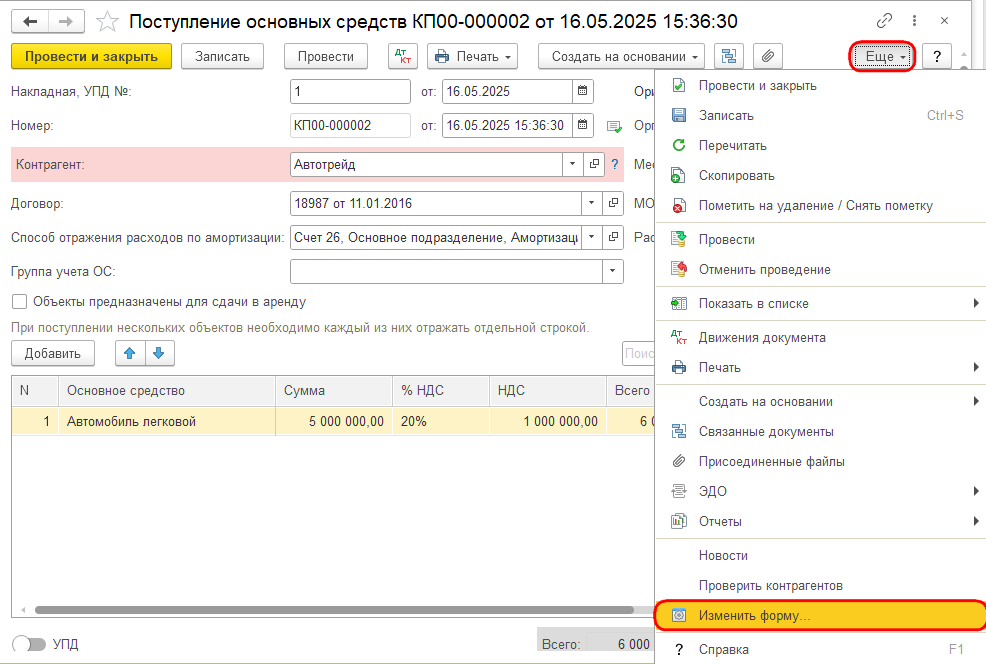Open the Договор 18987 record
This screenshot has width=986, height=664.
613,203
